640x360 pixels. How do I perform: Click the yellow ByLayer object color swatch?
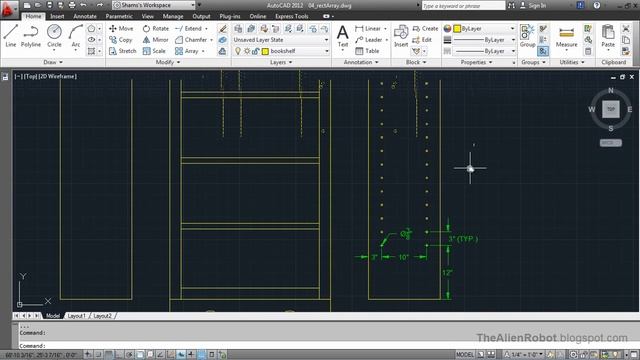tap(457, 29)
